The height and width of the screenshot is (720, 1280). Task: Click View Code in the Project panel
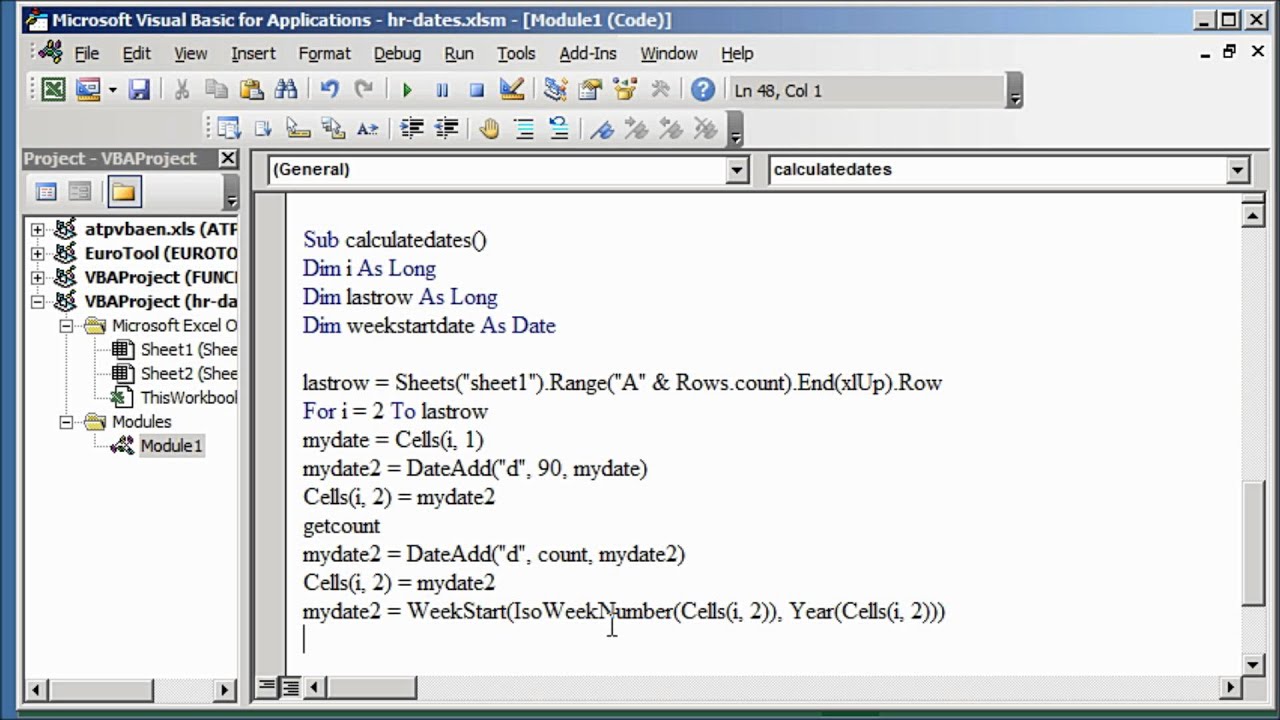46,192
